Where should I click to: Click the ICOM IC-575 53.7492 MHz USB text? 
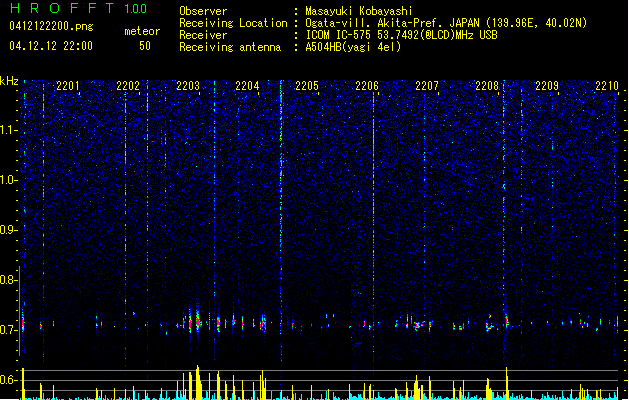click(401, 35)
